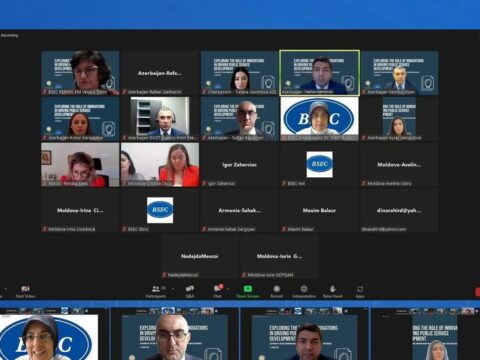The height and width of the screenshot is (360, 480).
Task: Select the Azerbaijan DOST Agency video tile
Action: pos(160,119)
